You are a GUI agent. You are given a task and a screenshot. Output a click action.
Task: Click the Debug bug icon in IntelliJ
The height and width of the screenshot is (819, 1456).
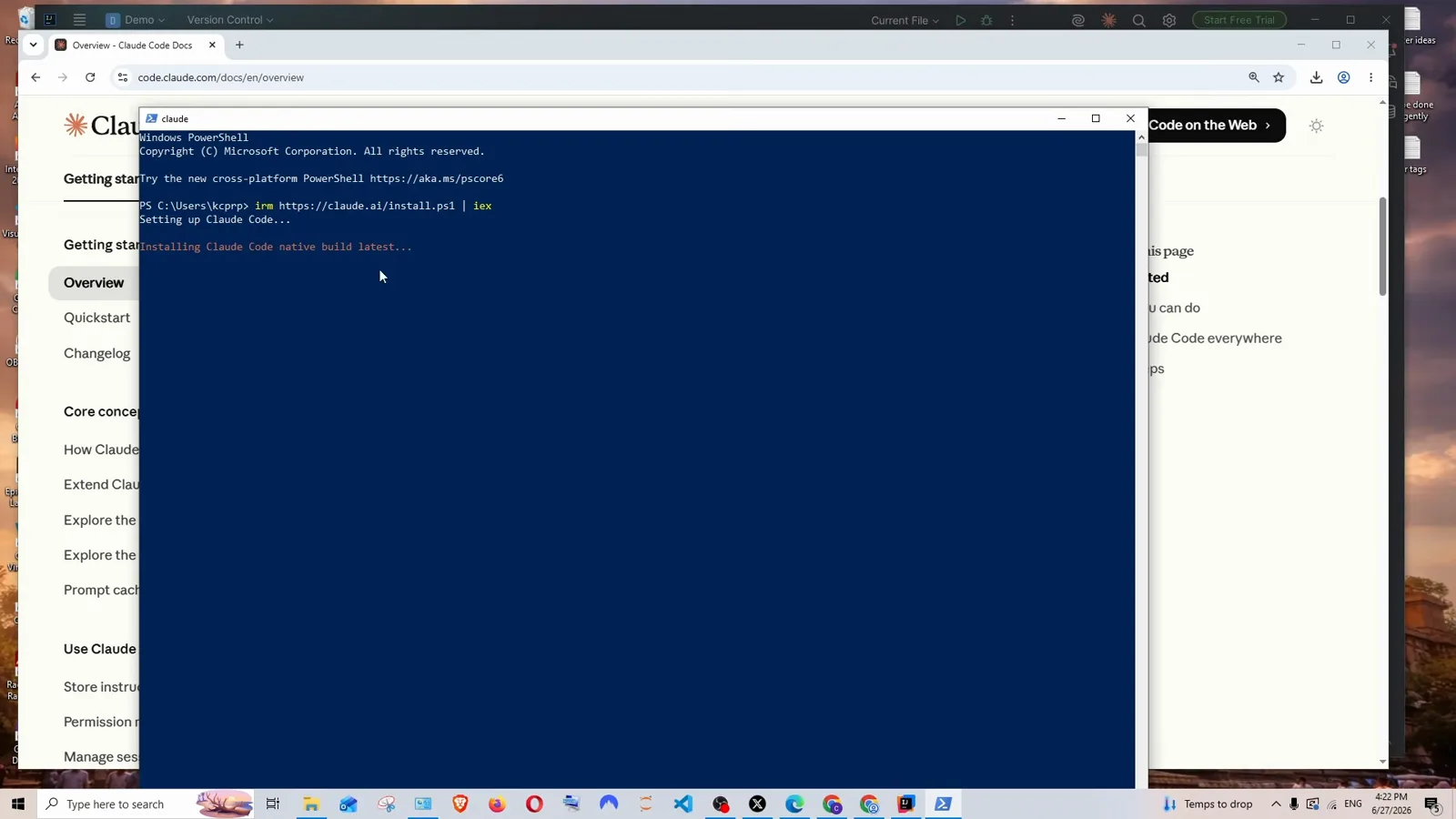pyautogui.click(x=986, y=20)
